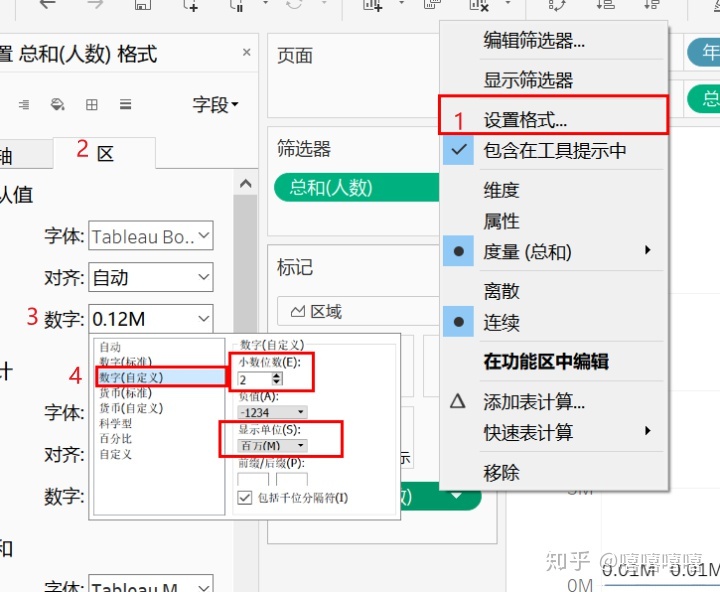Screen dimensions: 720x592
Task: Switch to the 区 tab
Action: (105, 153)
